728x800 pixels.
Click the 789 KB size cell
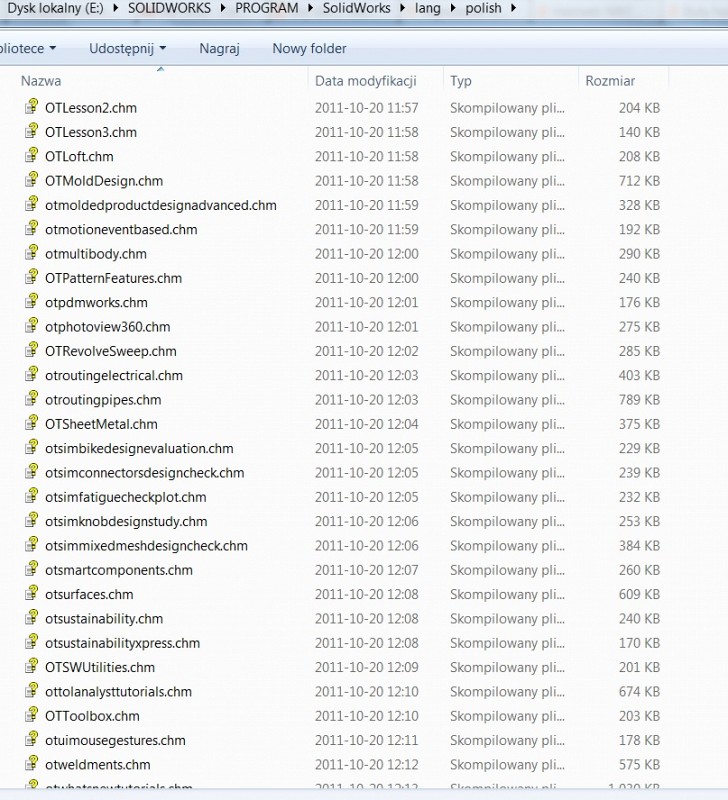(x=639, y=399)
